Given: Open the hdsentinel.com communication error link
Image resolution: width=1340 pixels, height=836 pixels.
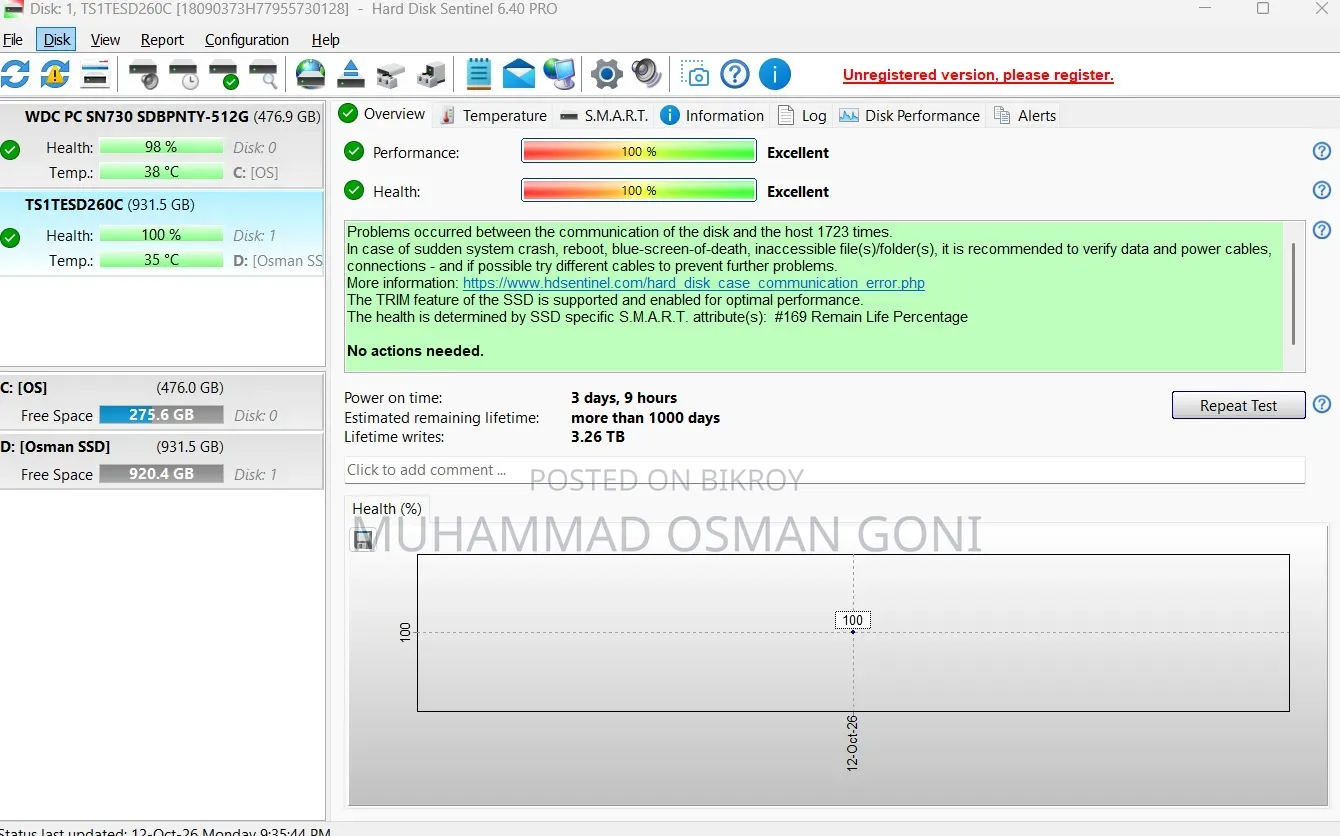Looking at the screenshot, I should (x=694, y=283).
